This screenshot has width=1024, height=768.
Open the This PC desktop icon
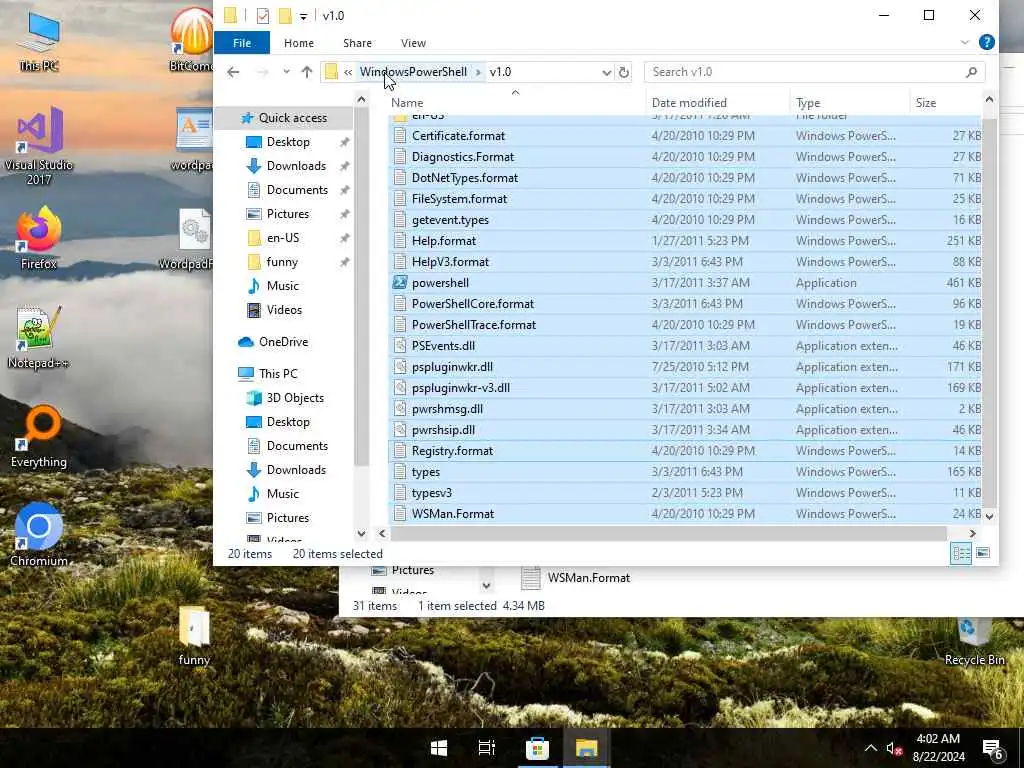[x=39, y=40]
